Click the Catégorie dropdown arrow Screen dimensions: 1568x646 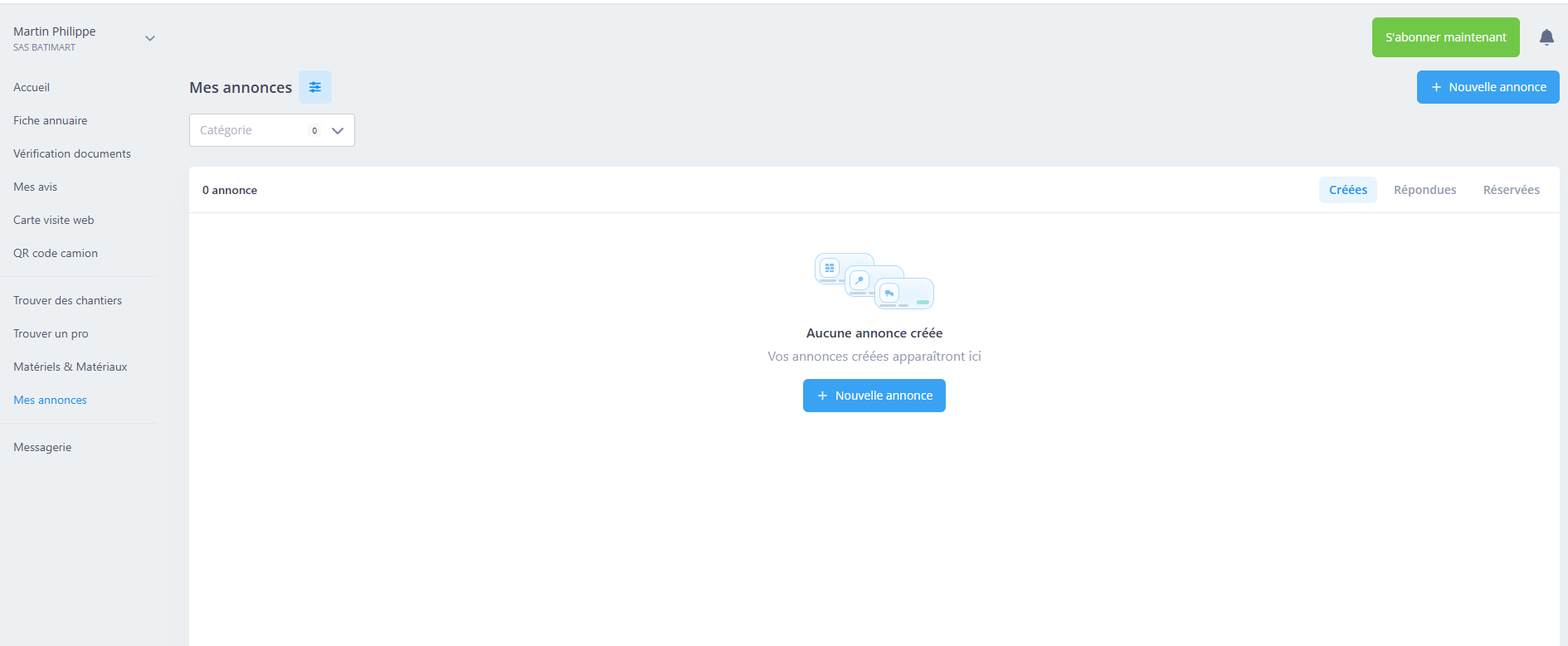pos(338,130)
